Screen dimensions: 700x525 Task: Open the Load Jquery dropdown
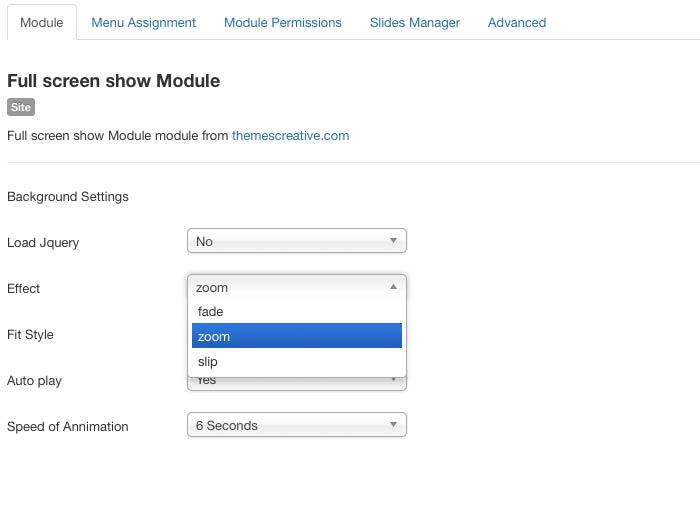click(x=296, y=241)
